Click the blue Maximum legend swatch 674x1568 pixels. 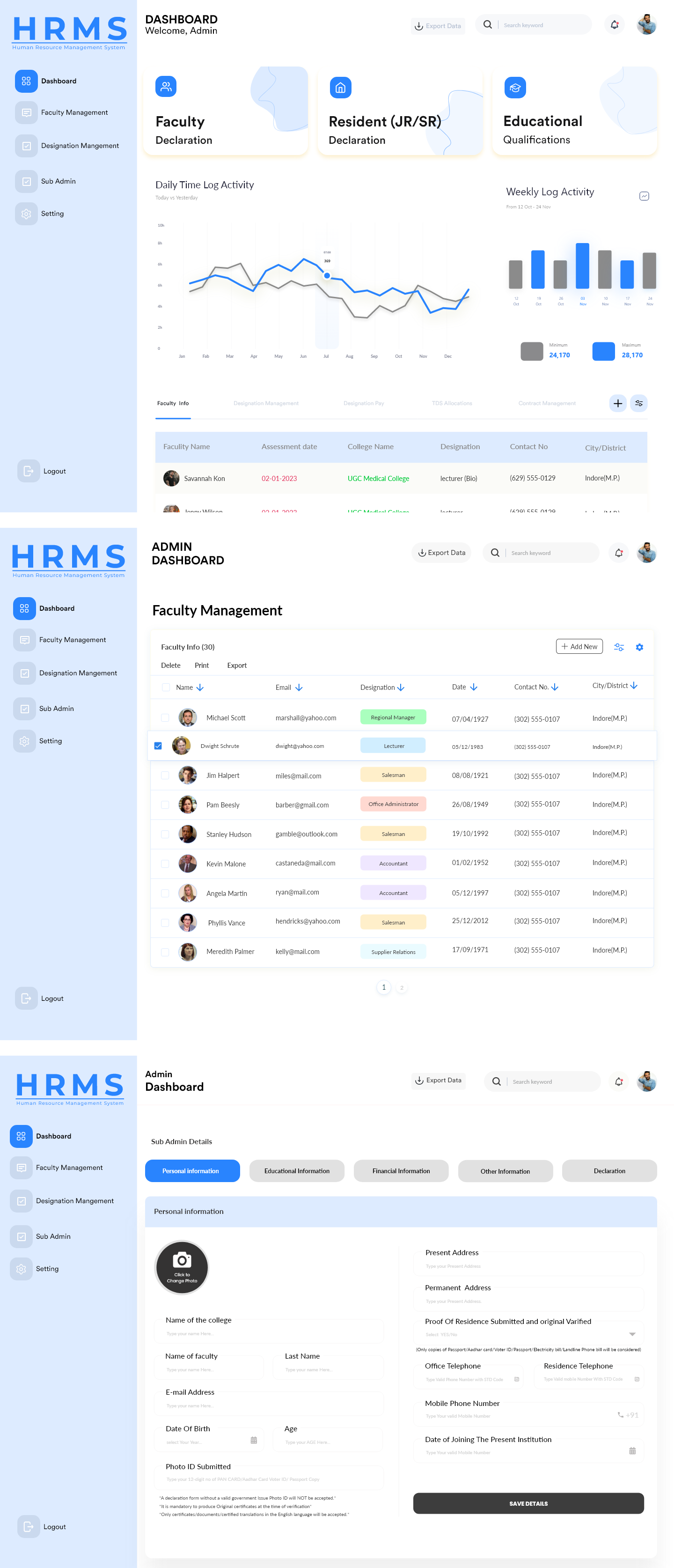coord(603,351)
